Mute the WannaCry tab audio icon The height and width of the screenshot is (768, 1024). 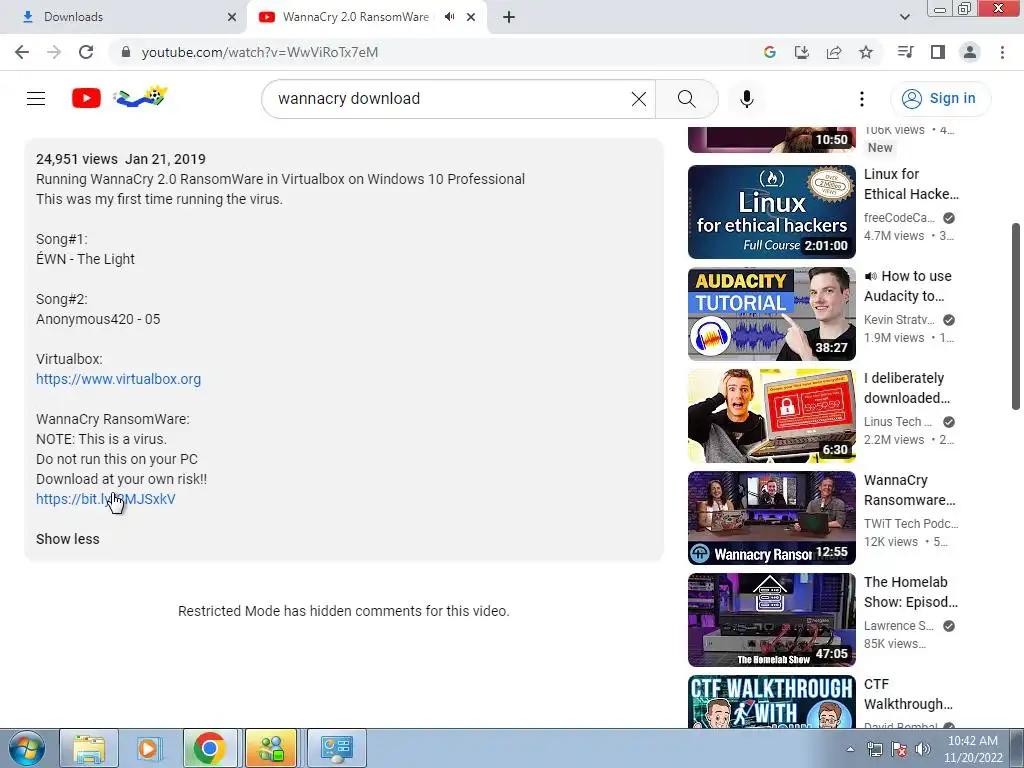point(449,17)
